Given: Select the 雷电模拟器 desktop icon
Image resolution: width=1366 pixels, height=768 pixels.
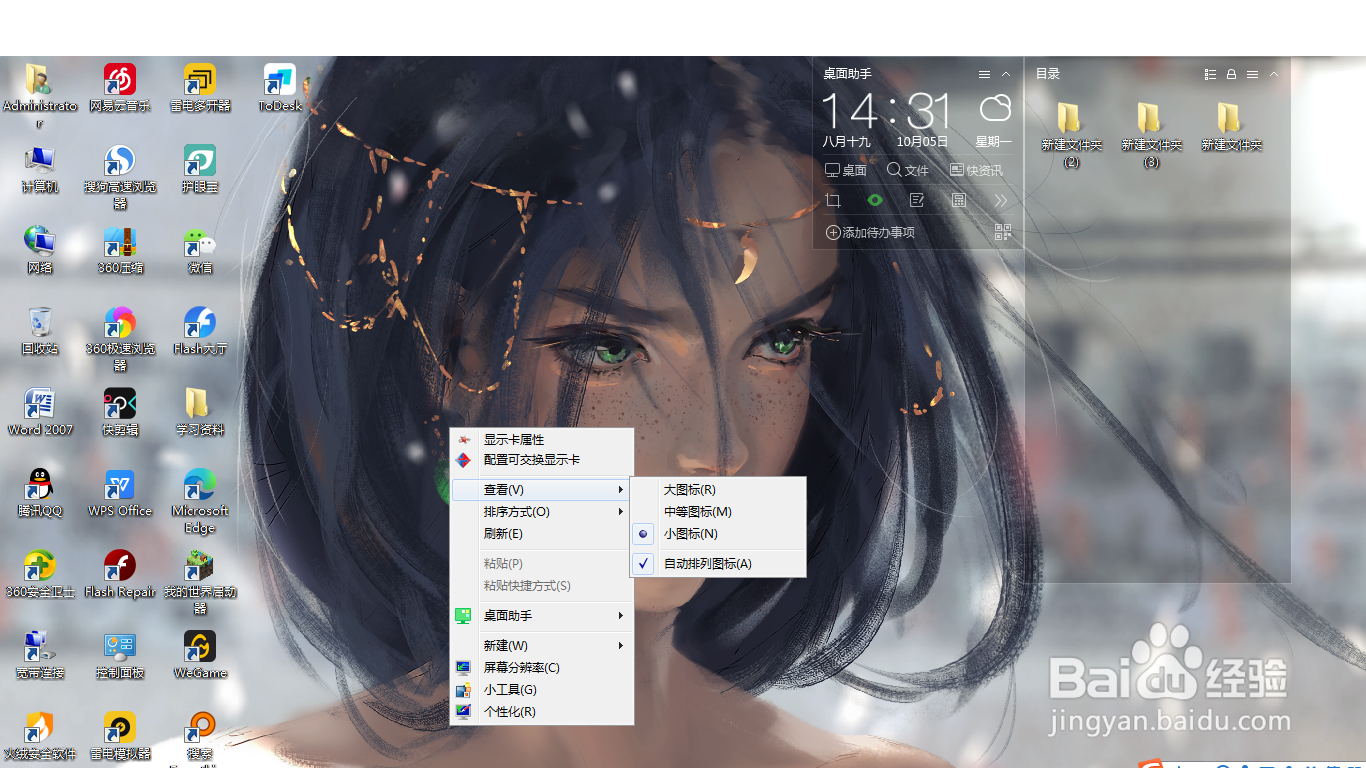Looking at the screenshot, I should tap(120, 736).
